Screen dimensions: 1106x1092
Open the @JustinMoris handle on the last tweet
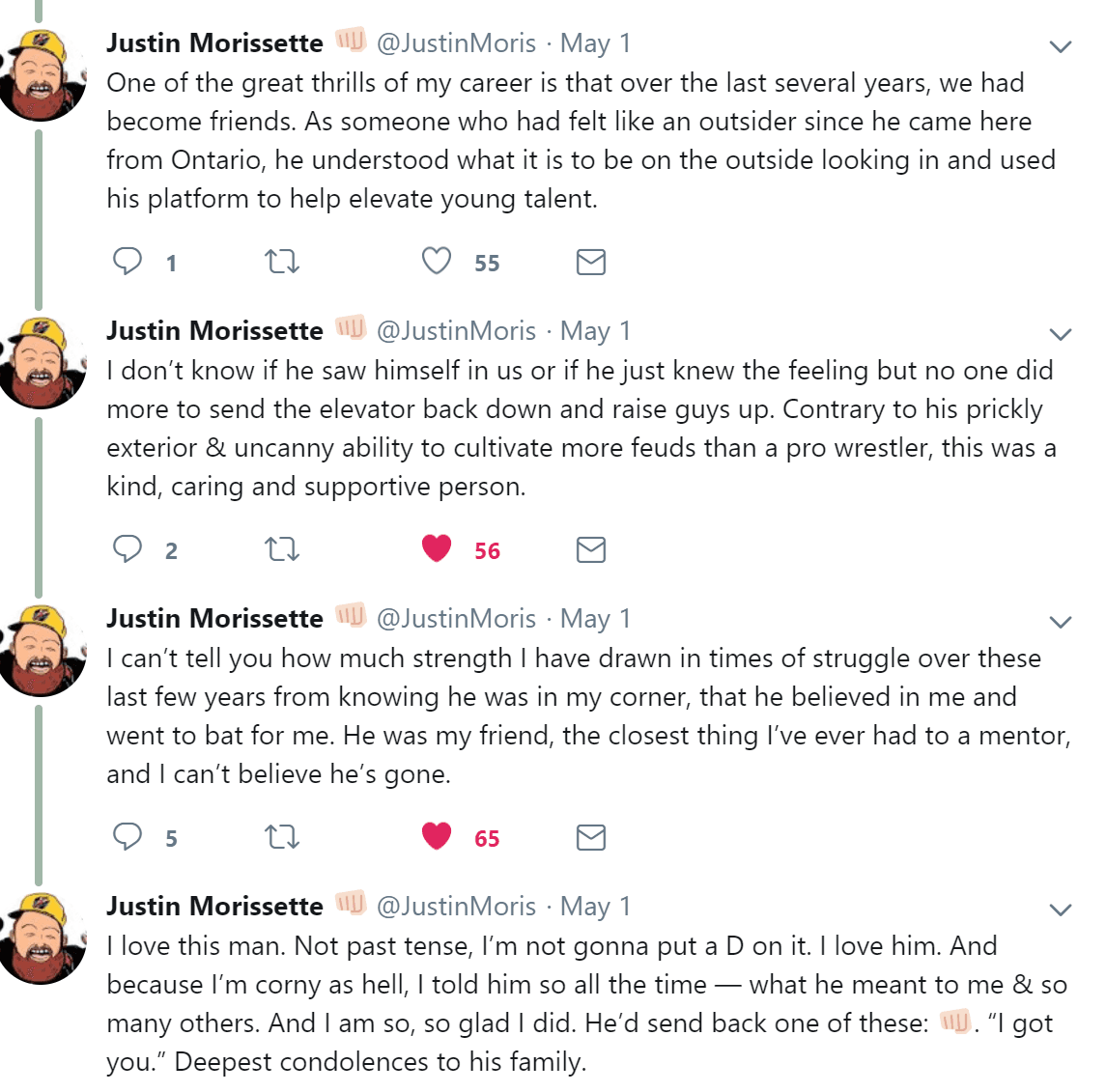point(456,907)
